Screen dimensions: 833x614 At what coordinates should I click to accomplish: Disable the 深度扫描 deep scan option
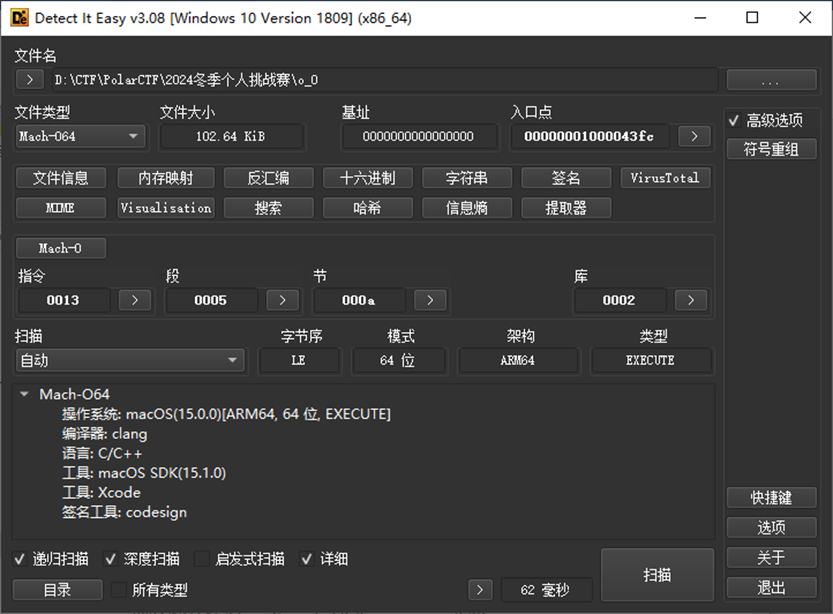pyautogui.click(x=112, y=559)
